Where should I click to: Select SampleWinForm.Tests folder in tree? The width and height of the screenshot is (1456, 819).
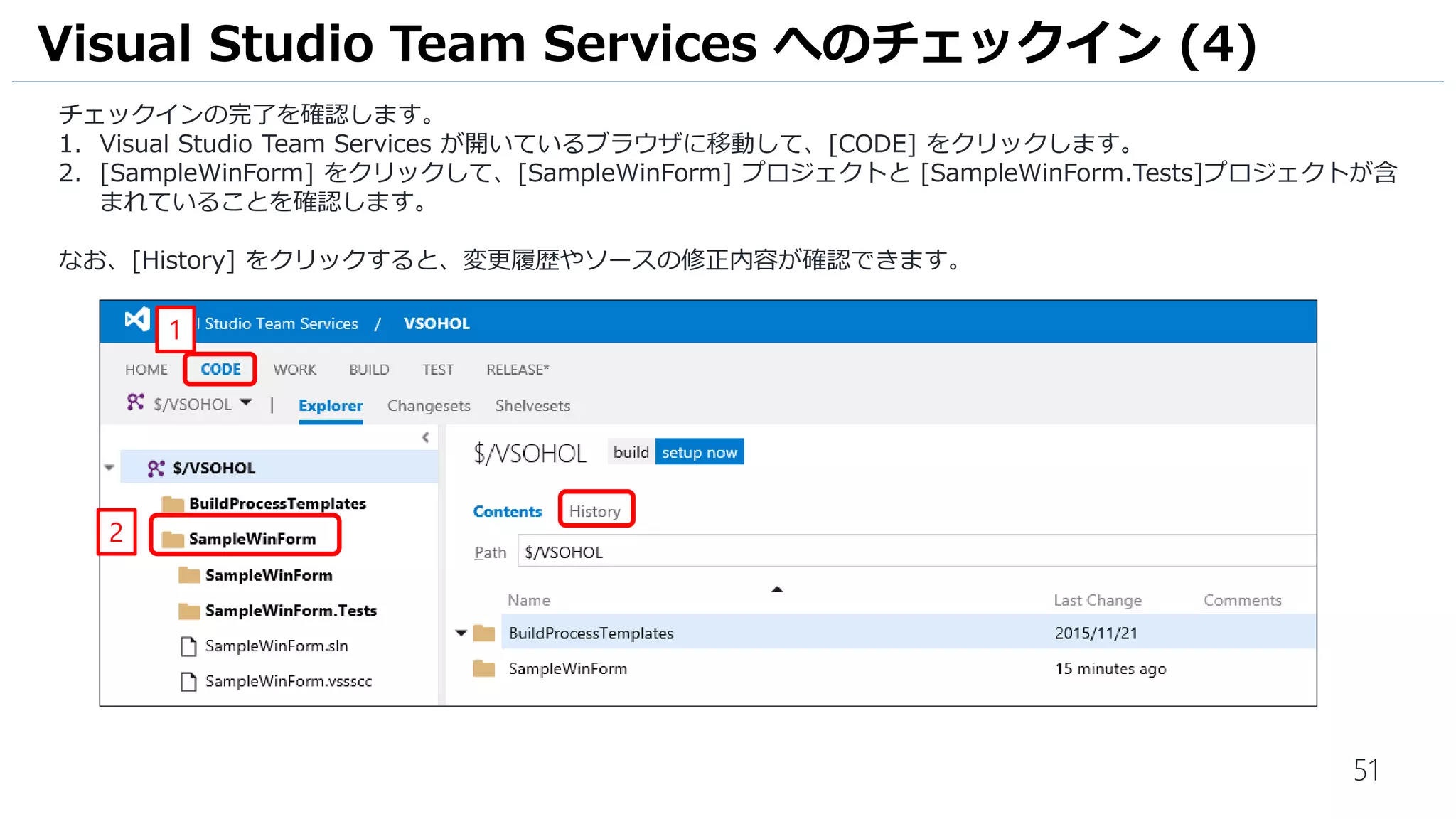[291, 611]
